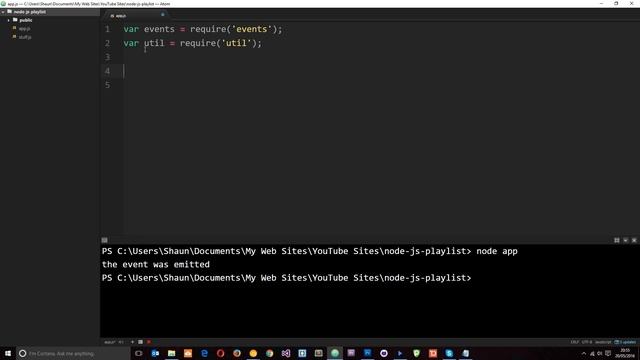Show hidden system tray icons
The width and height of the screenshot is (640, 360).
tap(583, 353)
